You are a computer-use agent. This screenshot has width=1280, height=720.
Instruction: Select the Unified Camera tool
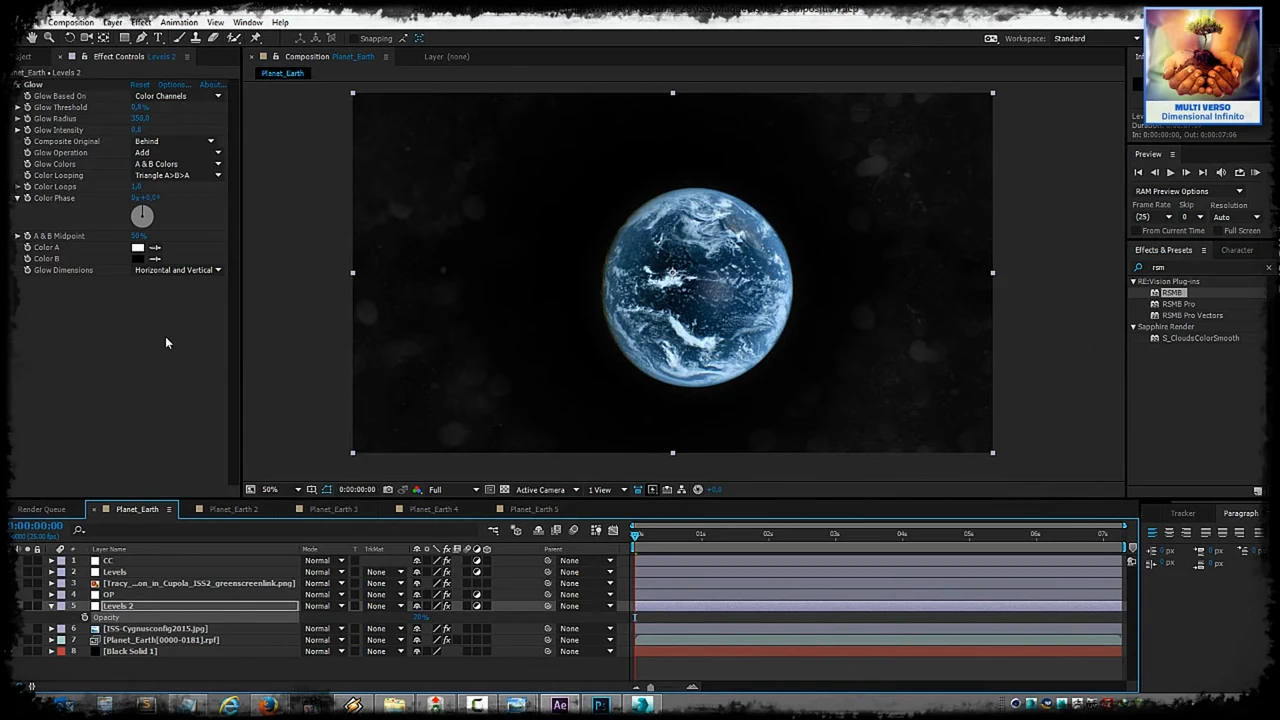coord(87,38)
